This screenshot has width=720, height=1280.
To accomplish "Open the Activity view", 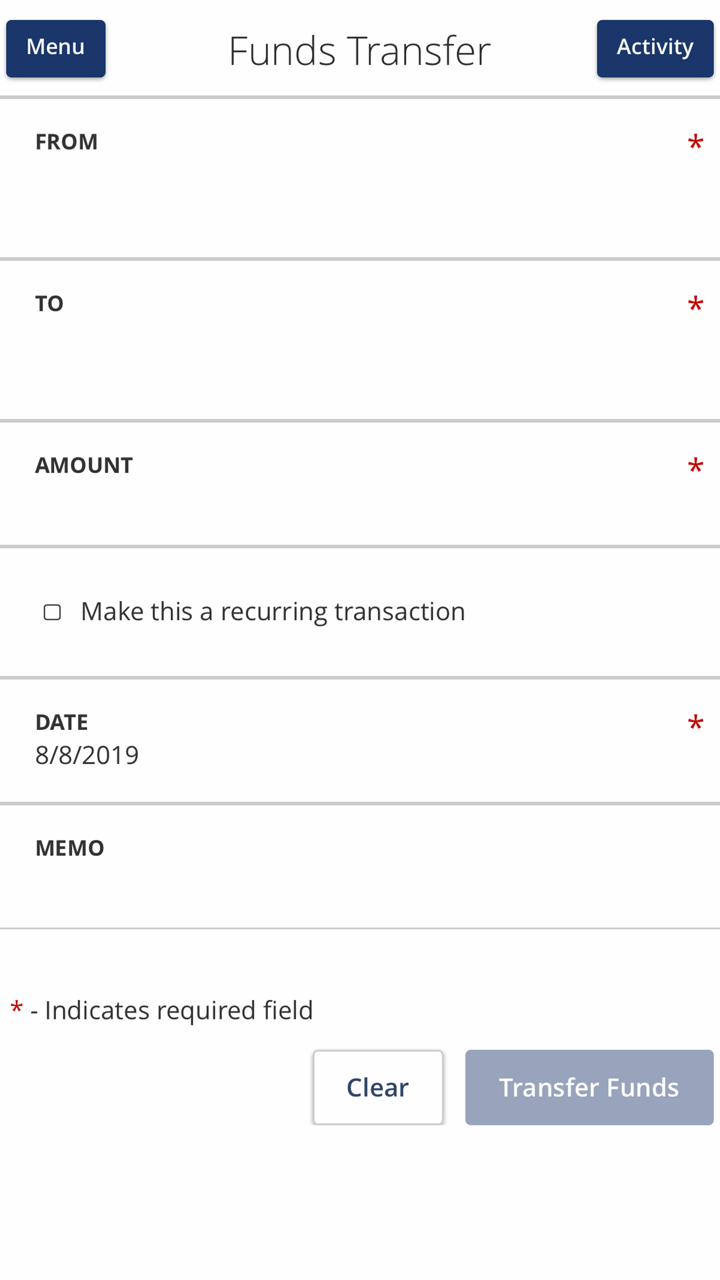I will pos(655,48).
